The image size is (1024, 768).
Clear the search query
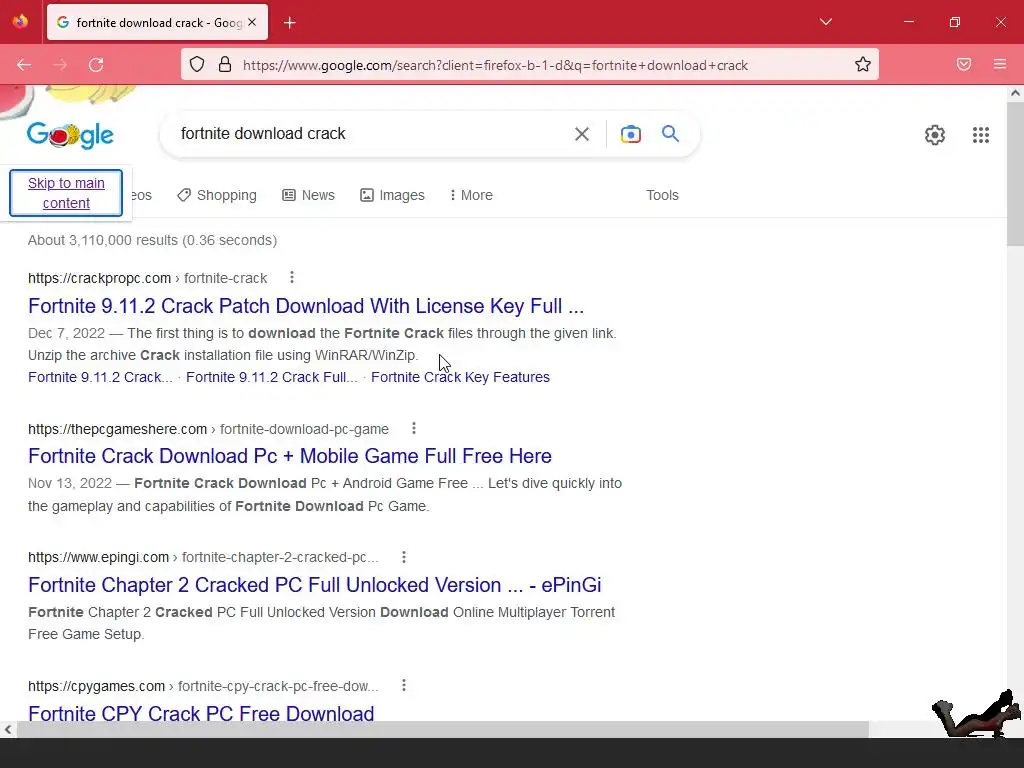point(581,134)
